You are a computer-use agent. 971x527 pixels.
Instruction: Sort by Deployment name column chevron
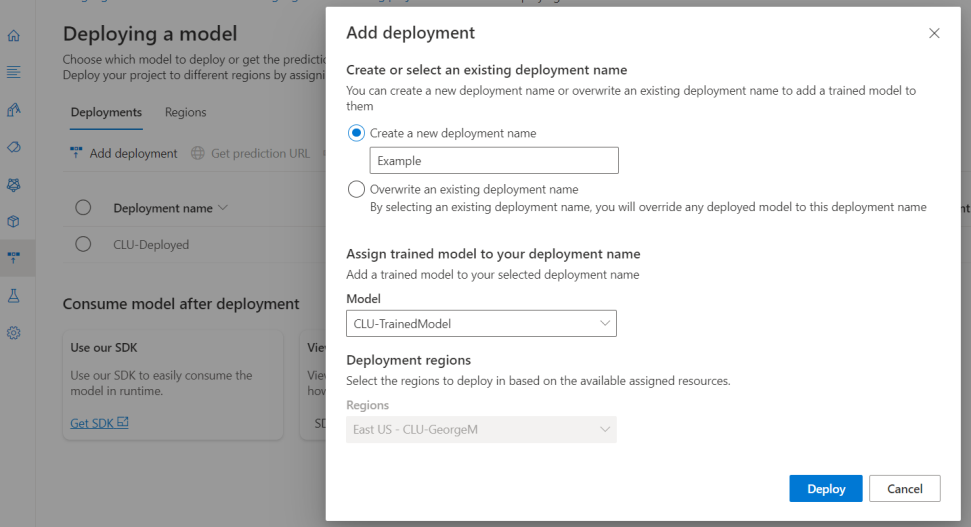223,208
